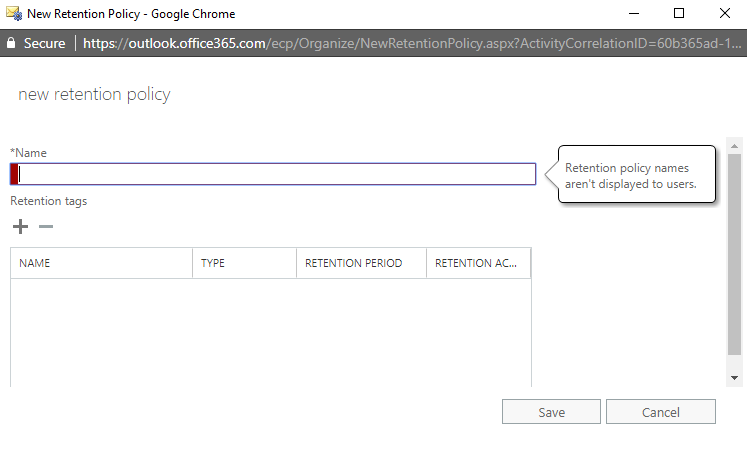Cancel the new retention policy dialog
Screen dimensions: 747x453
click(660, 412)
